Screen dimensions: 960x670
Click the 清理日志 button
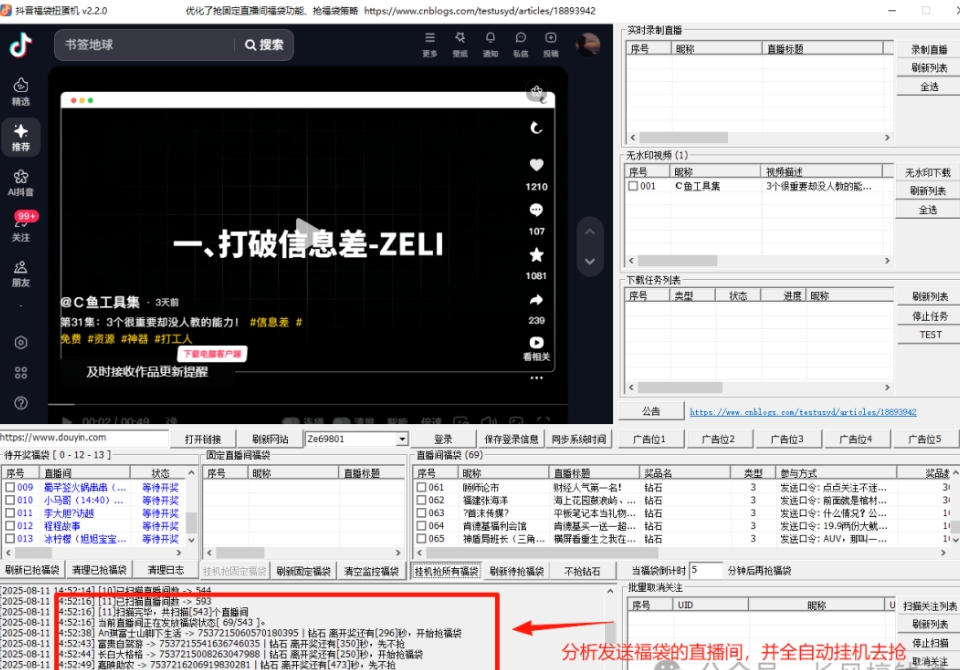coord(166,570)
